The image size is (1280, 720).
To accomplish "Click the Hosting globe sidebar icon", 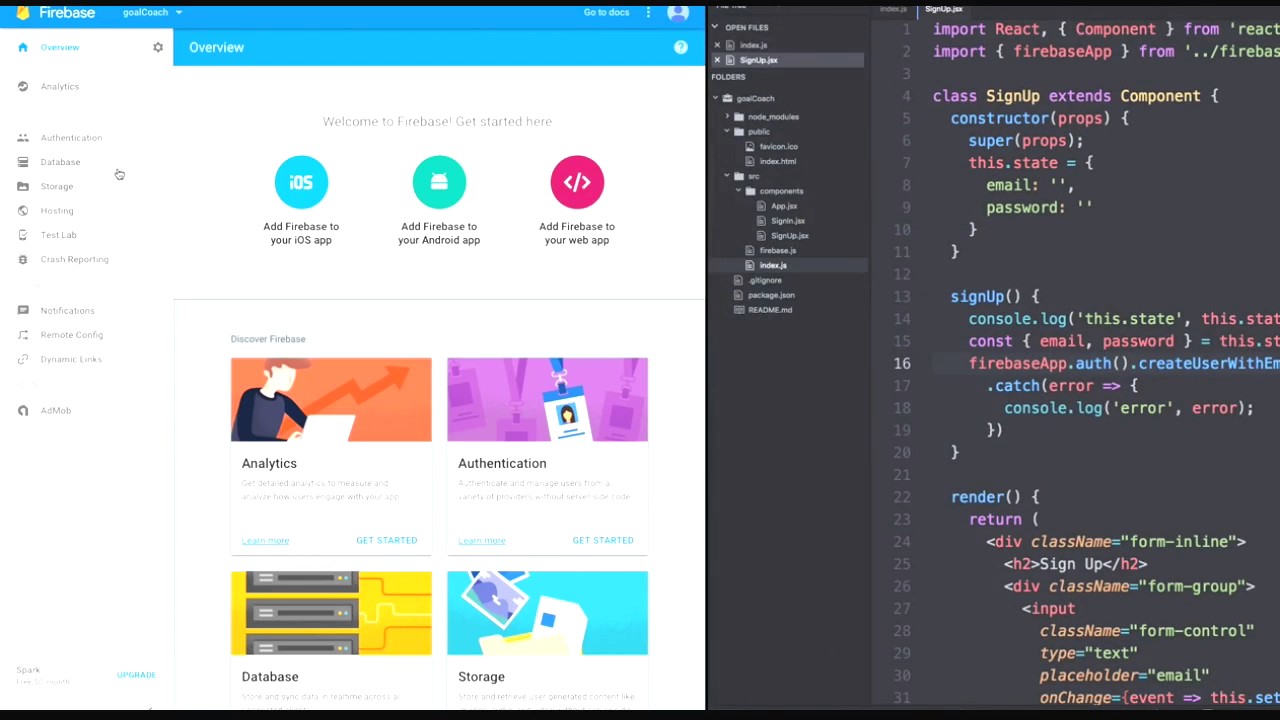I will (x=23, y=210).
